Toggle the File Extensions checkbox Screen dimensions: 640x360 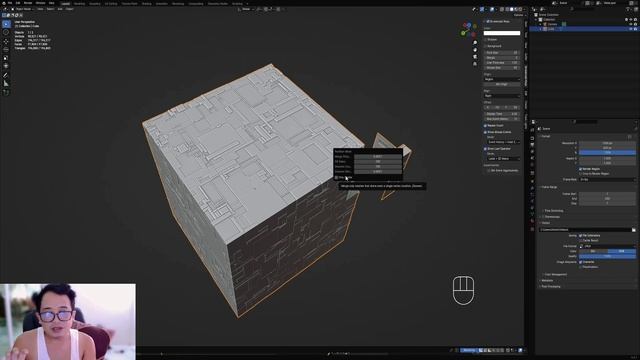coord(581,236)
